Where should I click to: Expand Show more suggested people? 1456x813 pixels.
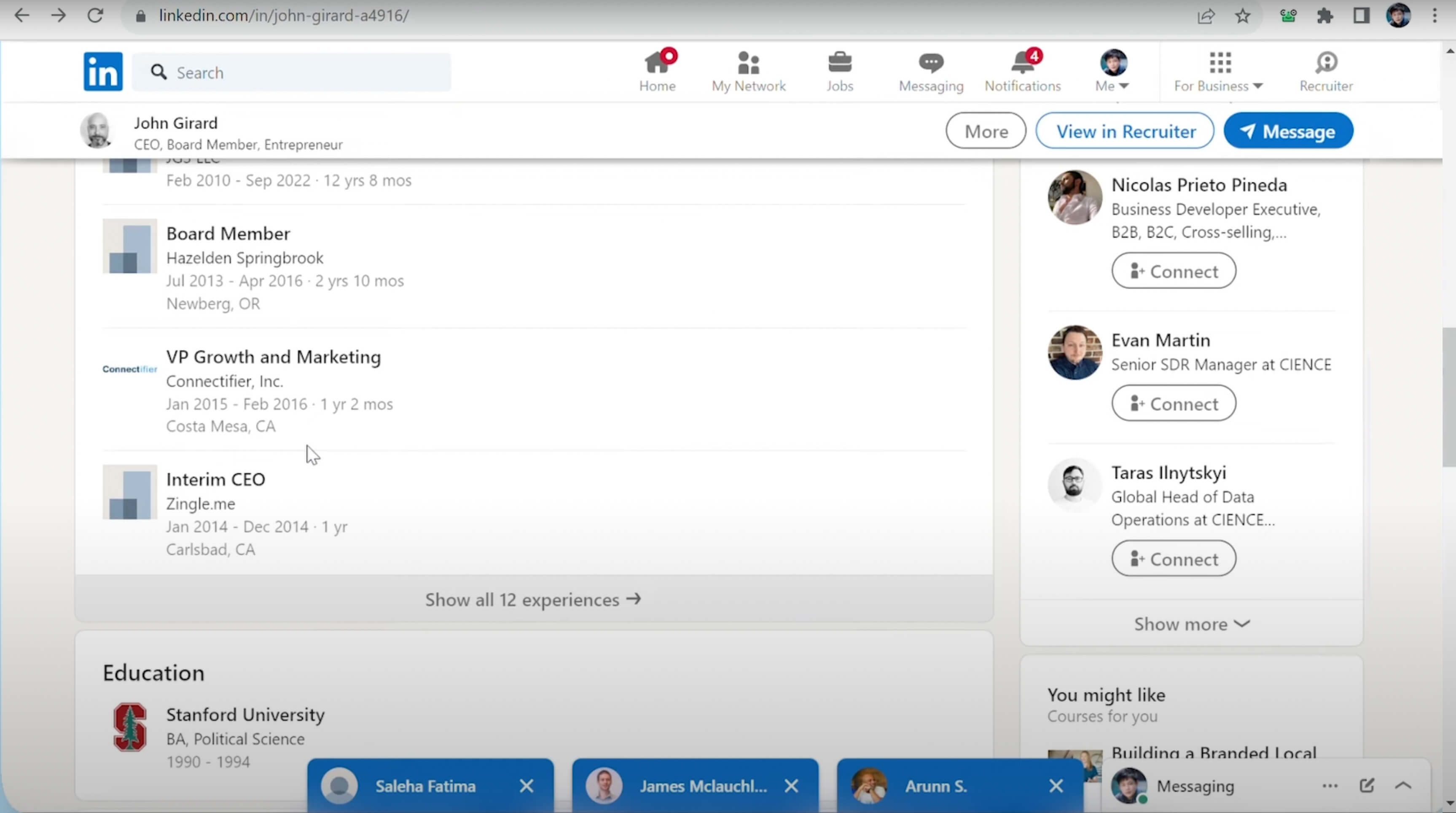(x=1191, y=624)
